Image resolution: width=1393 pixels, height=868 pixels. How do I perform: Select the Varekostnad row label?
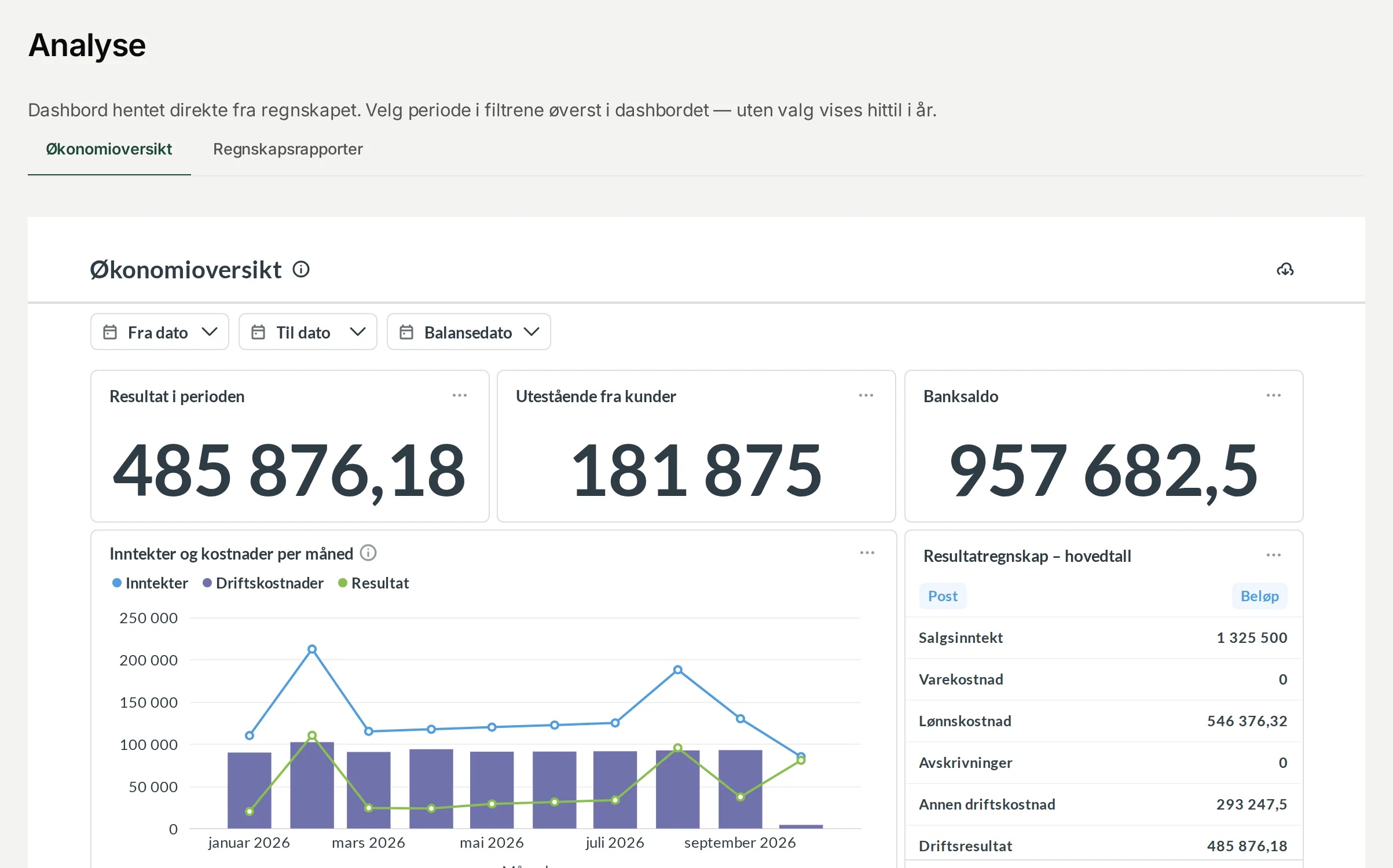click(x=961, y=679)
